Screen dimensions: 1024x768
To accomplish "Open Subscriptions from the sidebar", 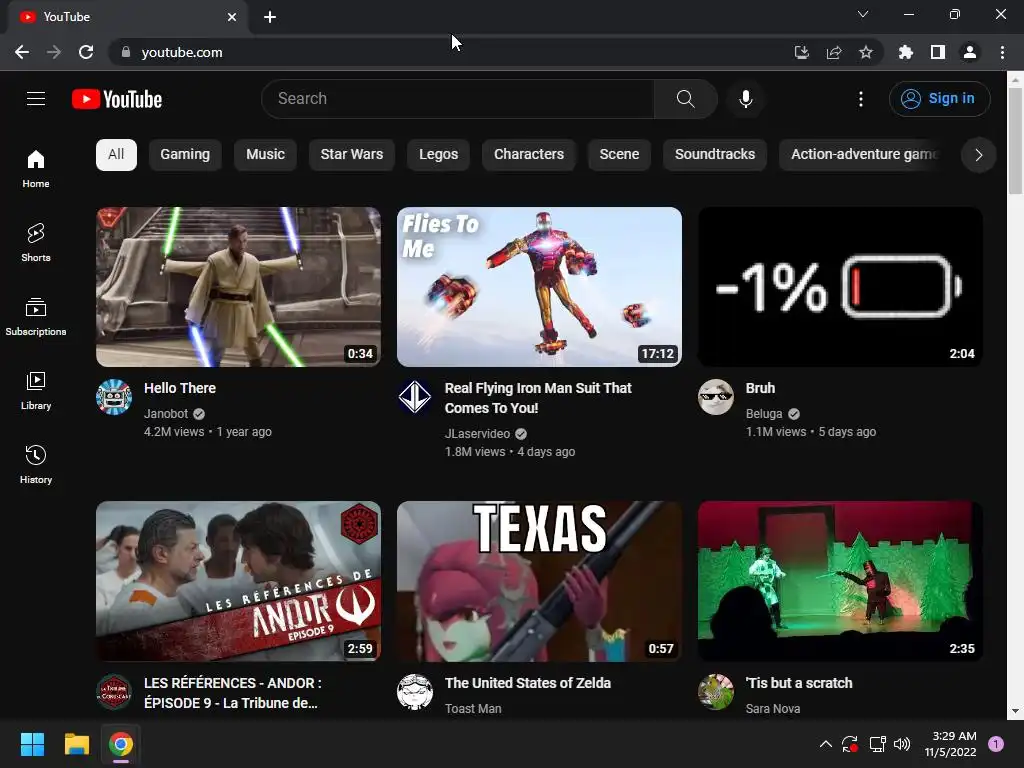I will tap(36, 316).
